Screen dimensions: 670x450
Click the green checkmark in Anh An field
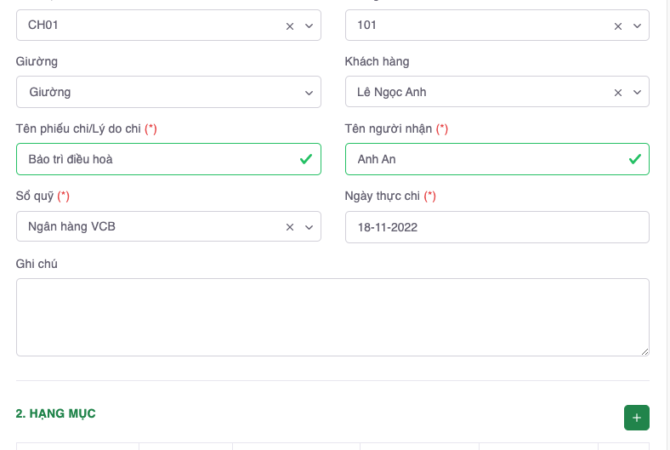click(633, 159)
